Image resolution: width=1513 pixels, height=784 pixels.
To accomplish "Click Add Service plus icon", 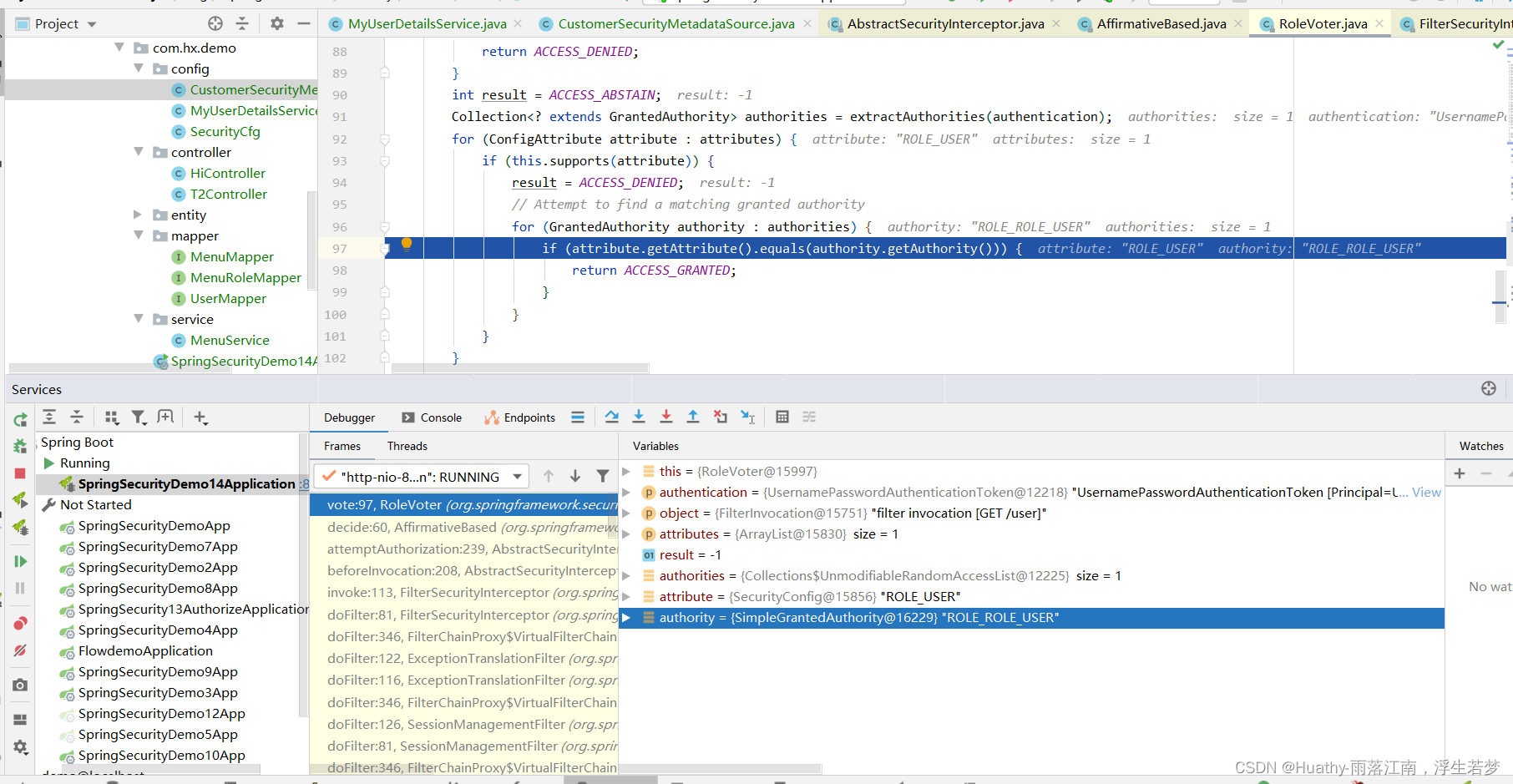I will point(200,417).
